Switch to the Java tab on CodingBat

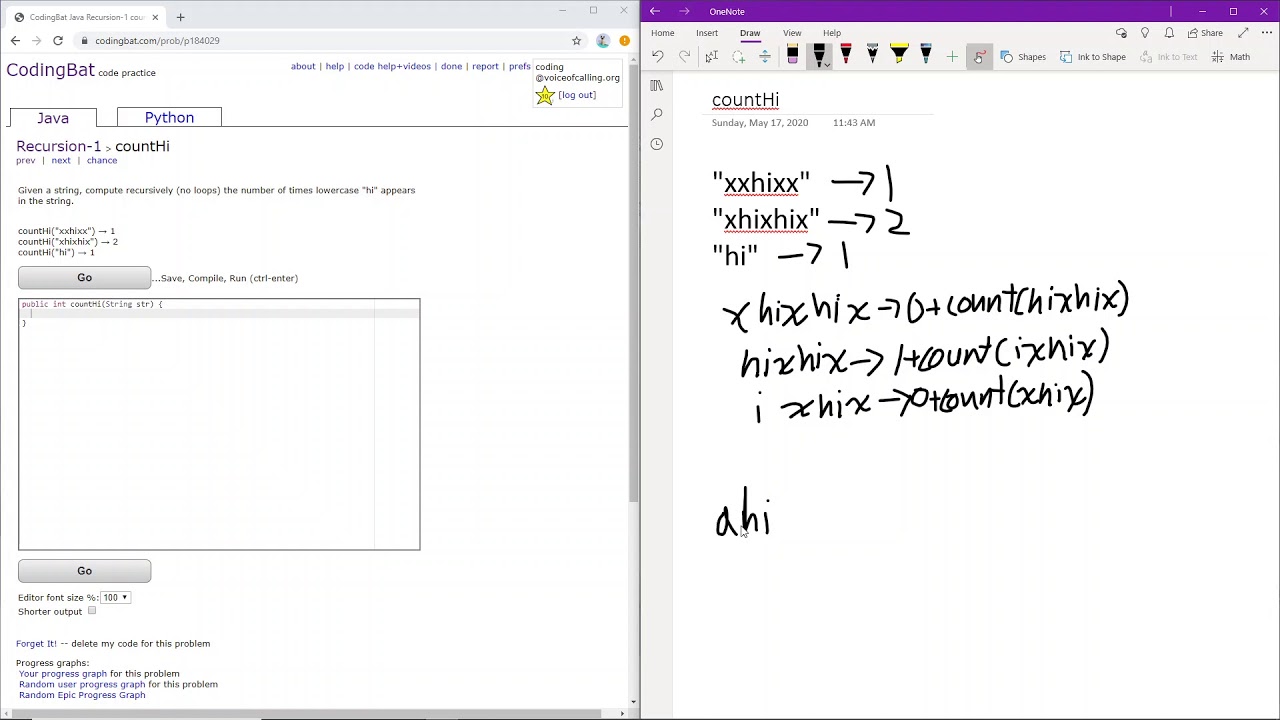click(53, 118)
